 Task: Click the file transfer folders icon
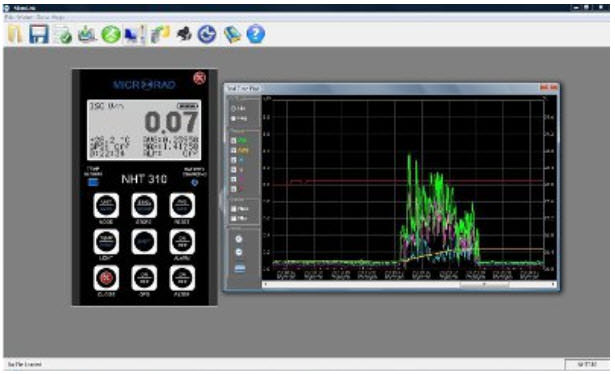(160, 34)
